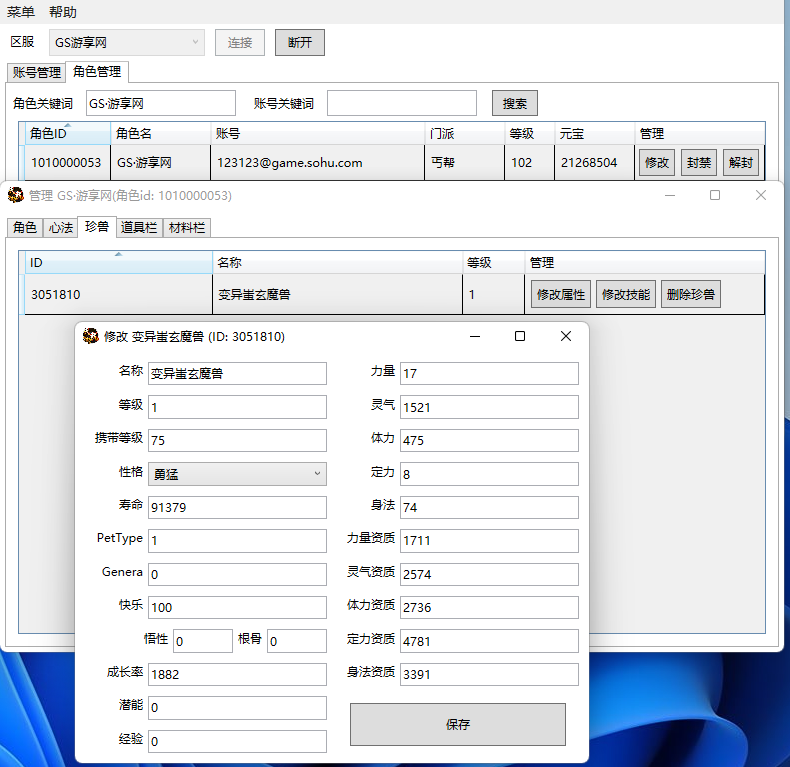The height and width of the screenshot is (767, 790).
Task: Select the 材料栏 tab
Action: (x=185, y=227)
